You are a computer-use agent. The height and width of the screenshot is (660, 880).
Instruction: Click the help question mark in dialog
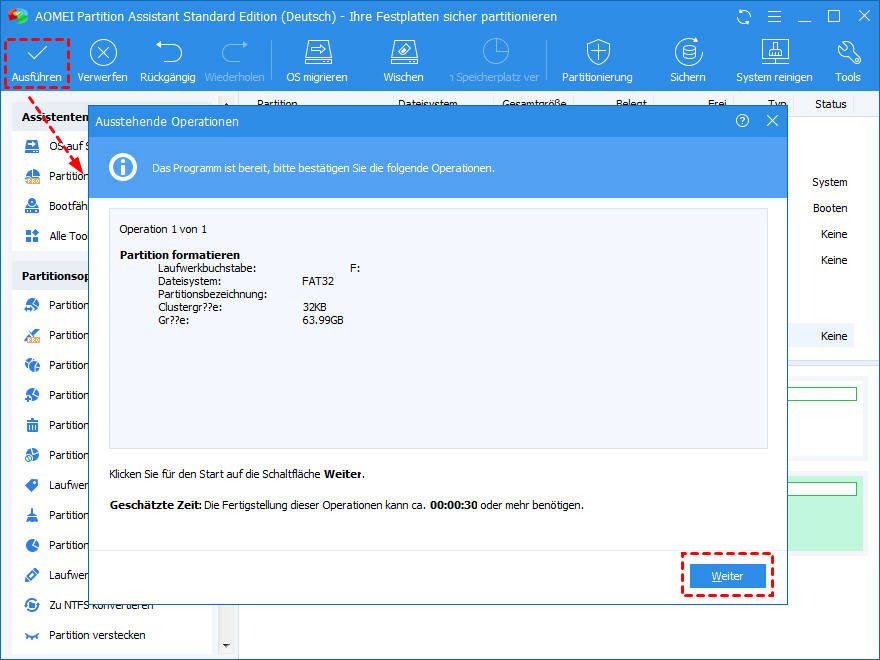742,121
